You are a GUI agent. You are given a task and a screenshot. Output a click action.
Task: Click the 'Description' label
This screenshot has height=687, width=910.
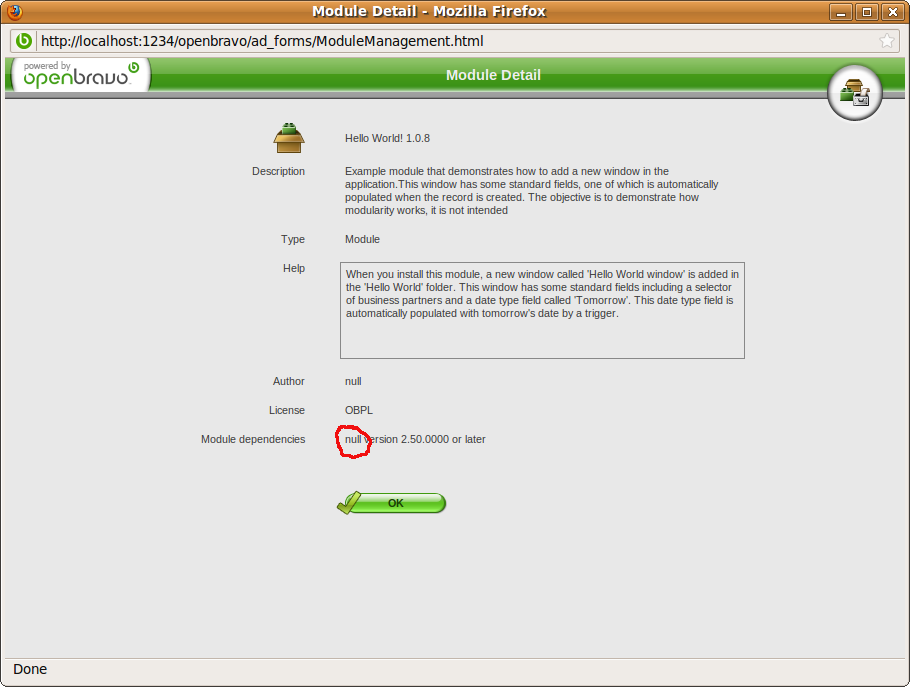(278, 171)
